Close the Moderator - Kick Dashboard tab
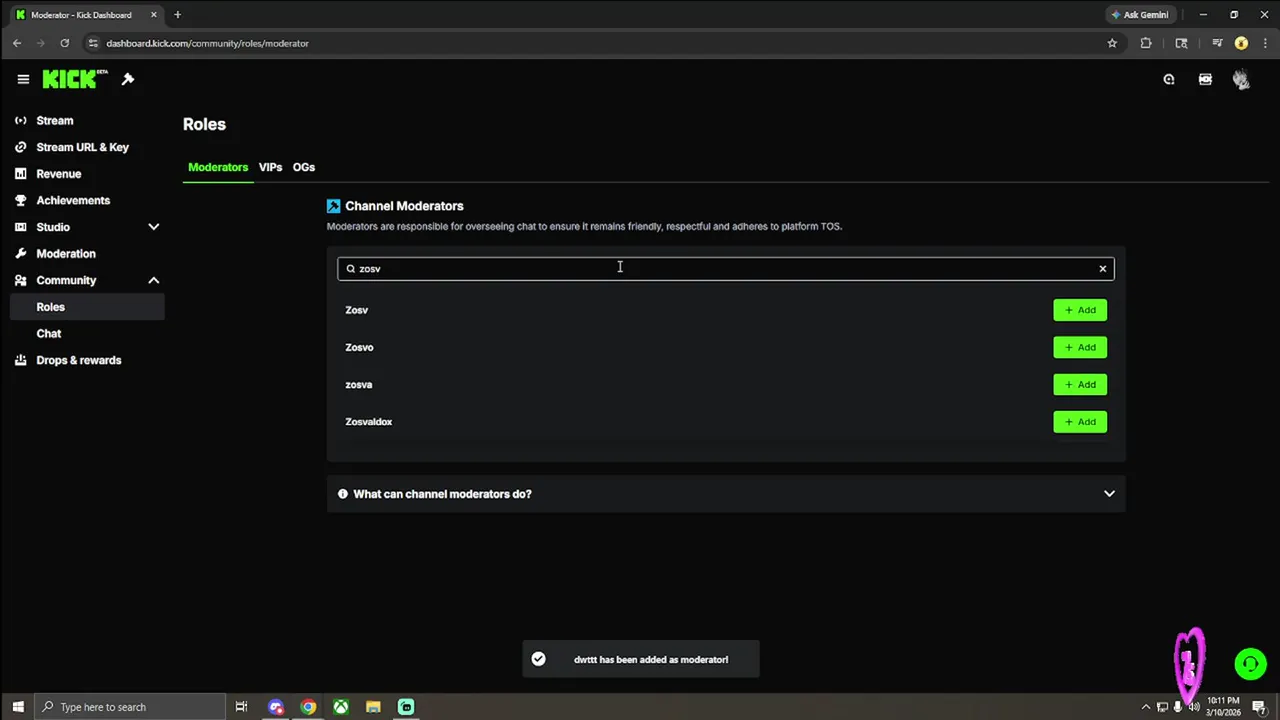1280x720 pixels. tap(154, 15)
